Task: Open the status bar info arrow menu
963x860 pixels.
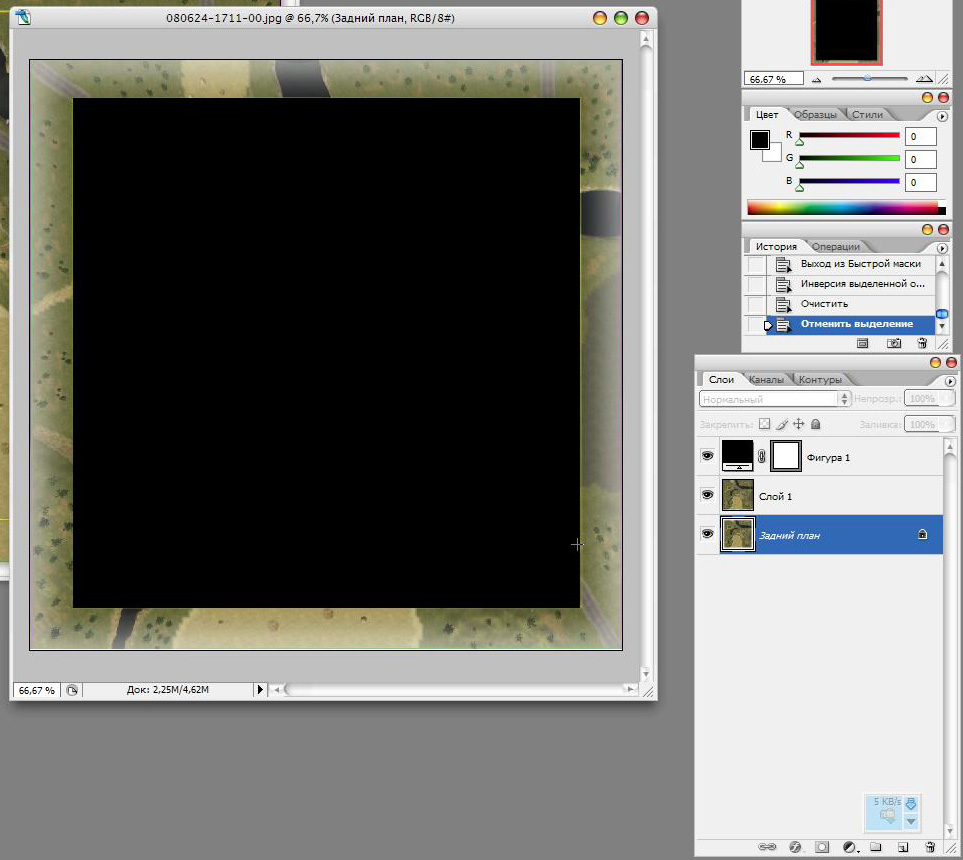Action: click(x=261, y=690)
